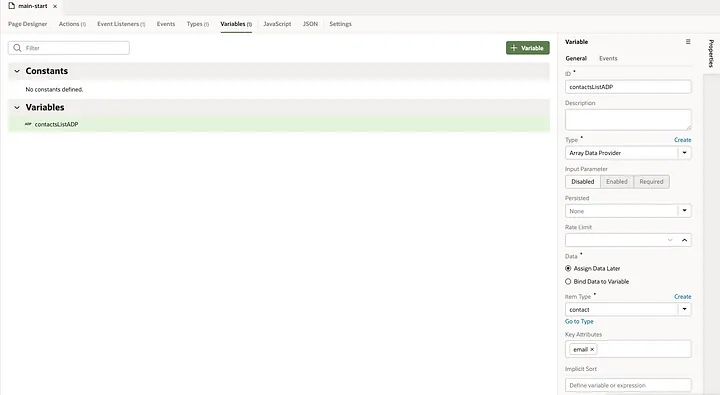This screenshot has width=720, height=395.
Task: Open the JSON tab
Action: [x=310, y=24]
